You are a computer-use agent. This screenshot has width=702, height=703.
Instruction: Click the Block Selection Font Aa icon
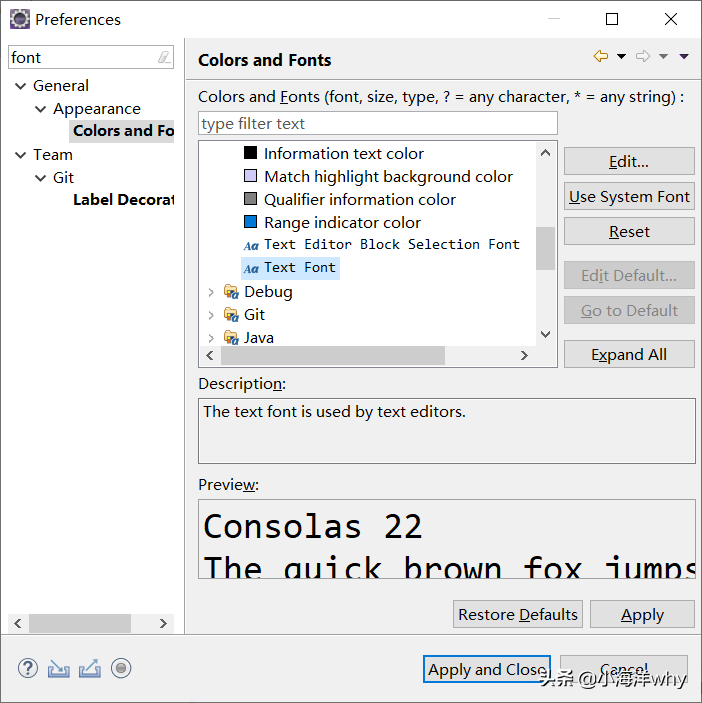point(251,246)
